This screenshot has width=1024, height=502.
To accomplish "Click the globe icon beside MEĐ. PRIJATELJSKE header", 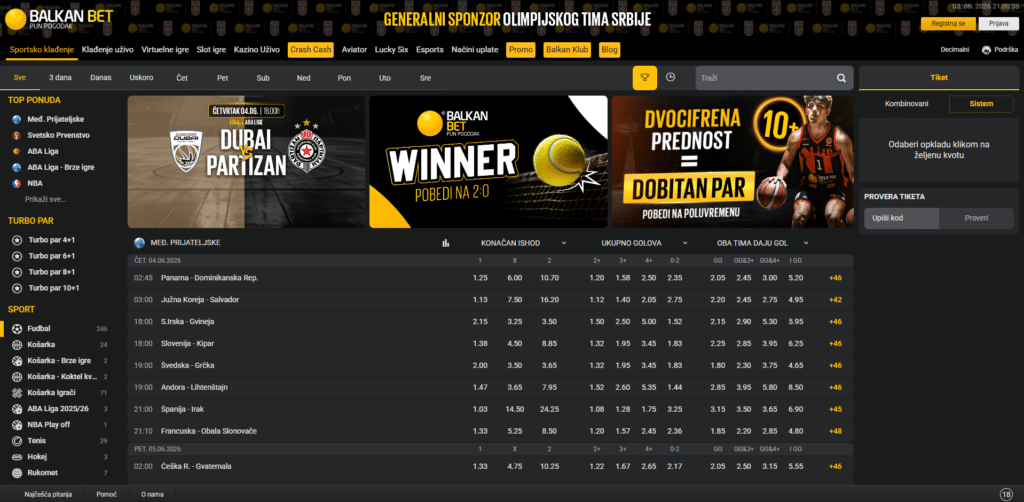I will 139,243.
